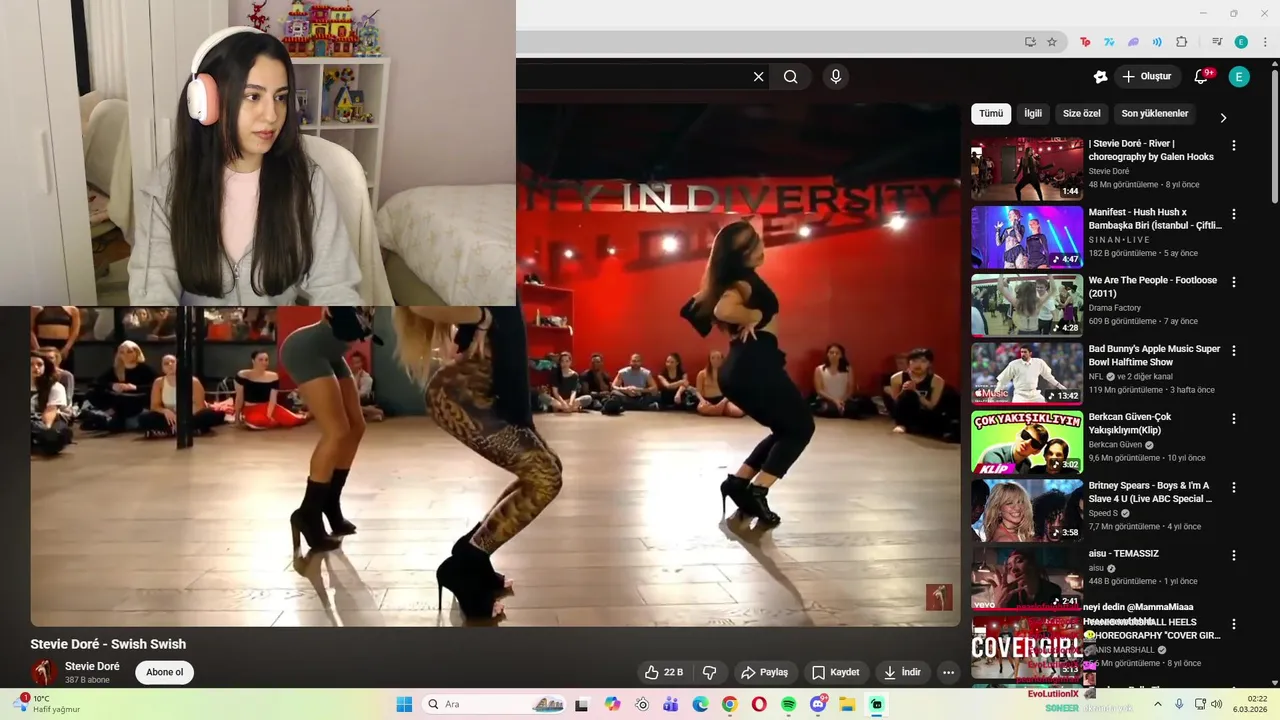Click Abone ol subscribe button
Image resolution: width=1280 pixels, height=720 pixels.
click(x=165, y=672)
